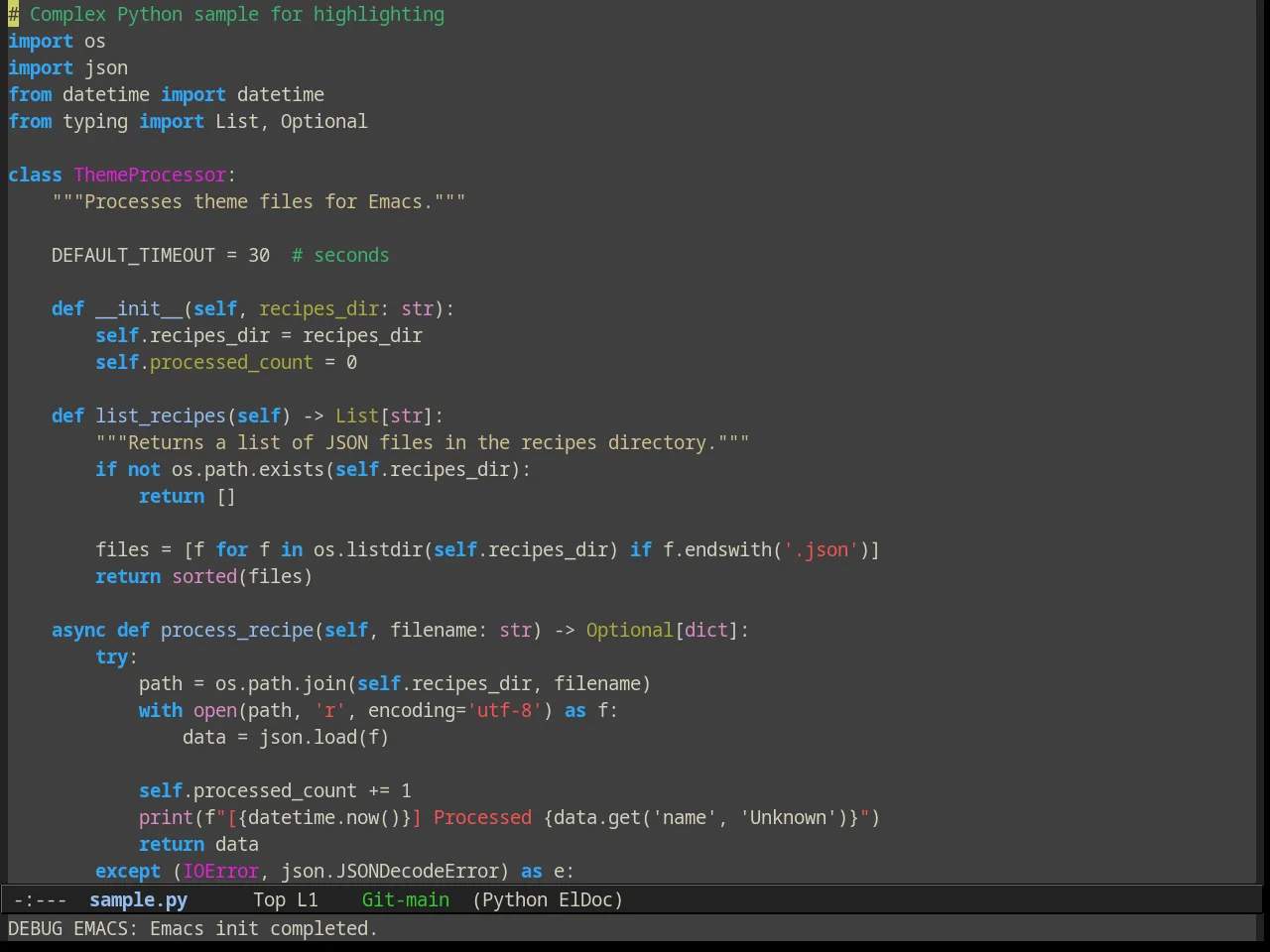Click the 'return []' statement
Viewport: 1270px width, 952px height.
pos(188,496)
